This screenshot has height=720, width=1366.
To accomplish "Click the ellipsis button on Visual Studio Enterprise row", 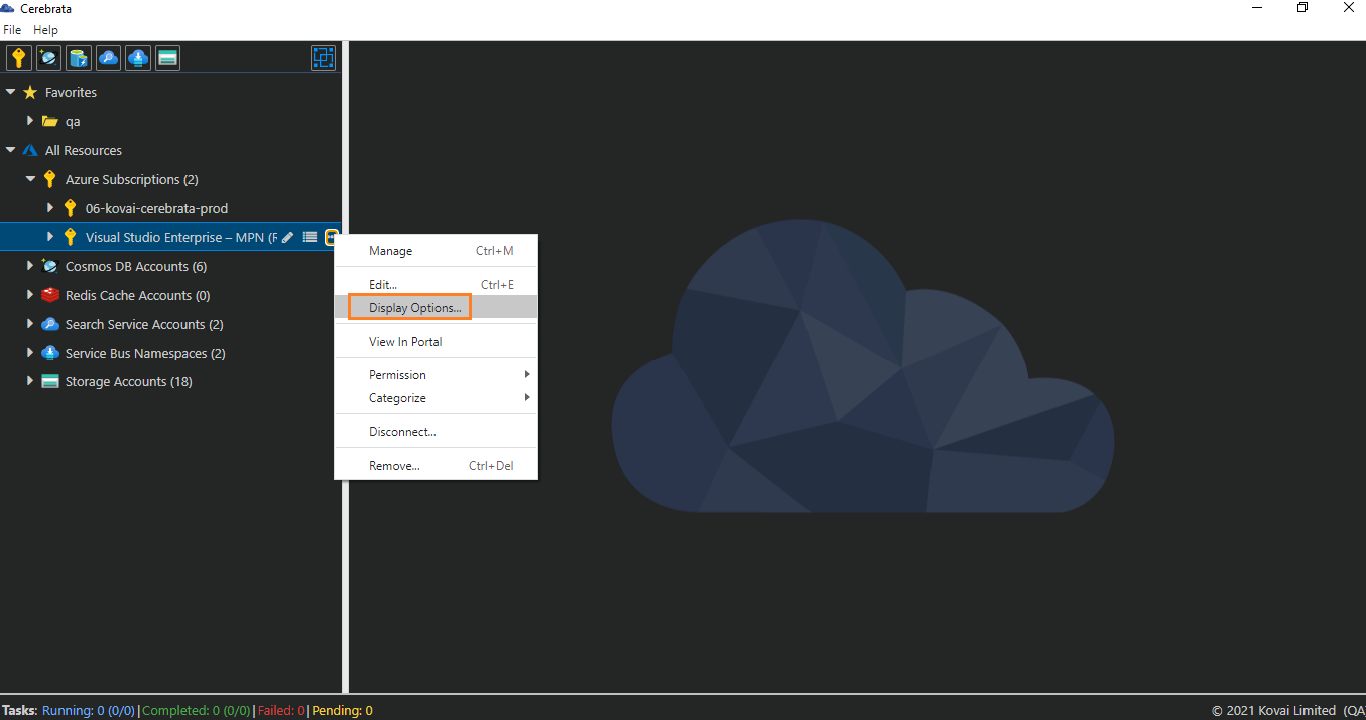I will point(331,237).
